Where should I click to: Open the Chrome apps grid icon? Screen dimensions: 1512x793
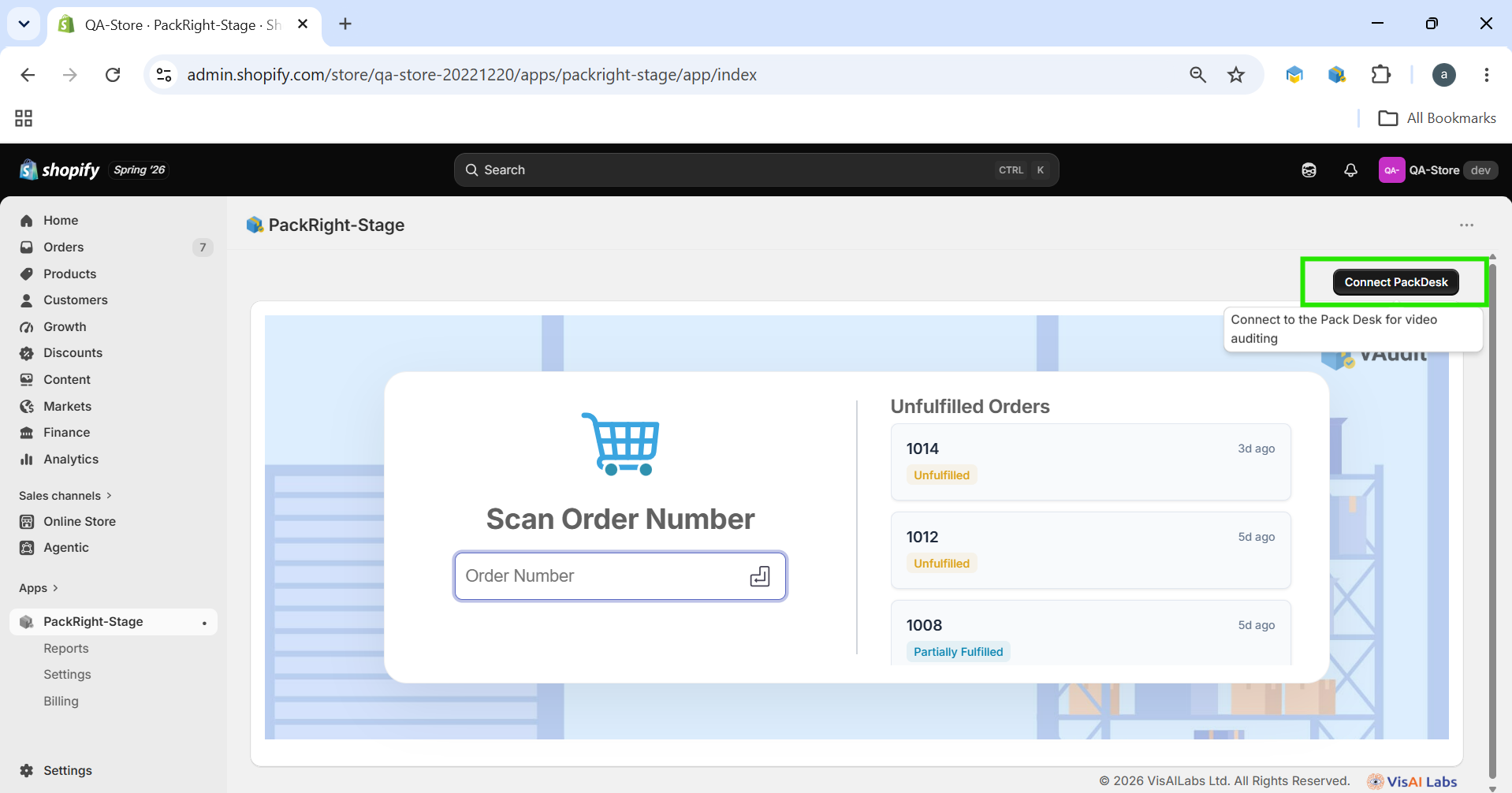click(24, 118)
